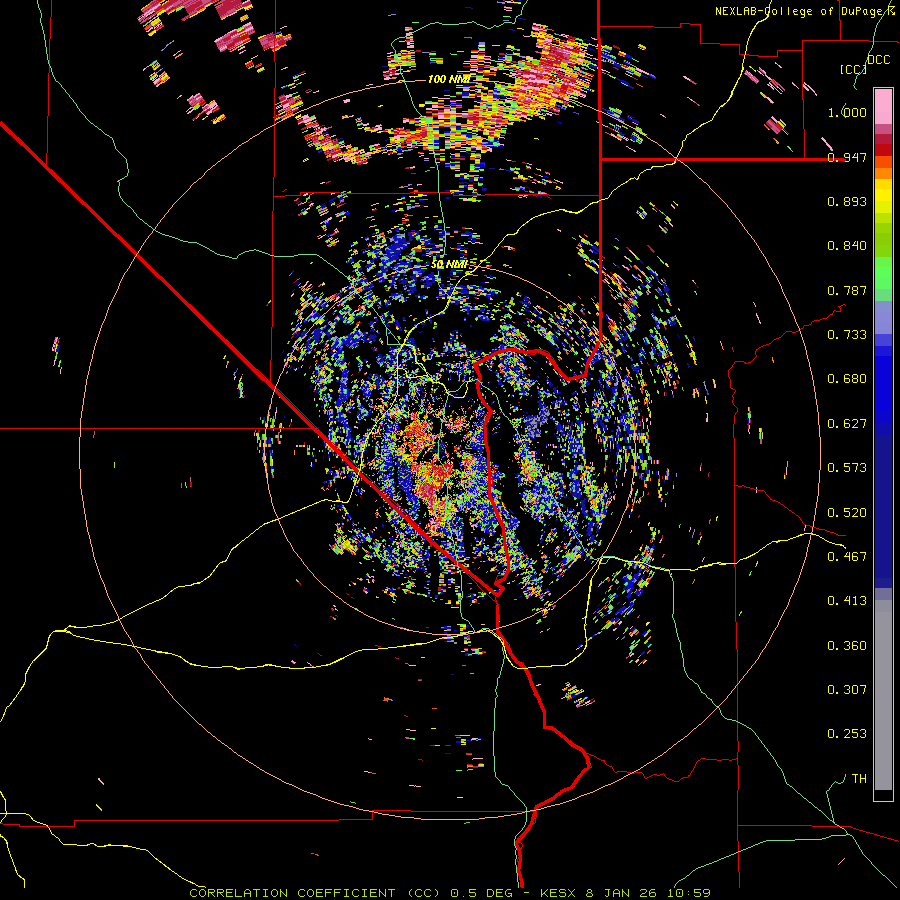Viewport: 900px width, 900px height.
Task: Click the 1.000 scale value
Action: pos(847,112)
